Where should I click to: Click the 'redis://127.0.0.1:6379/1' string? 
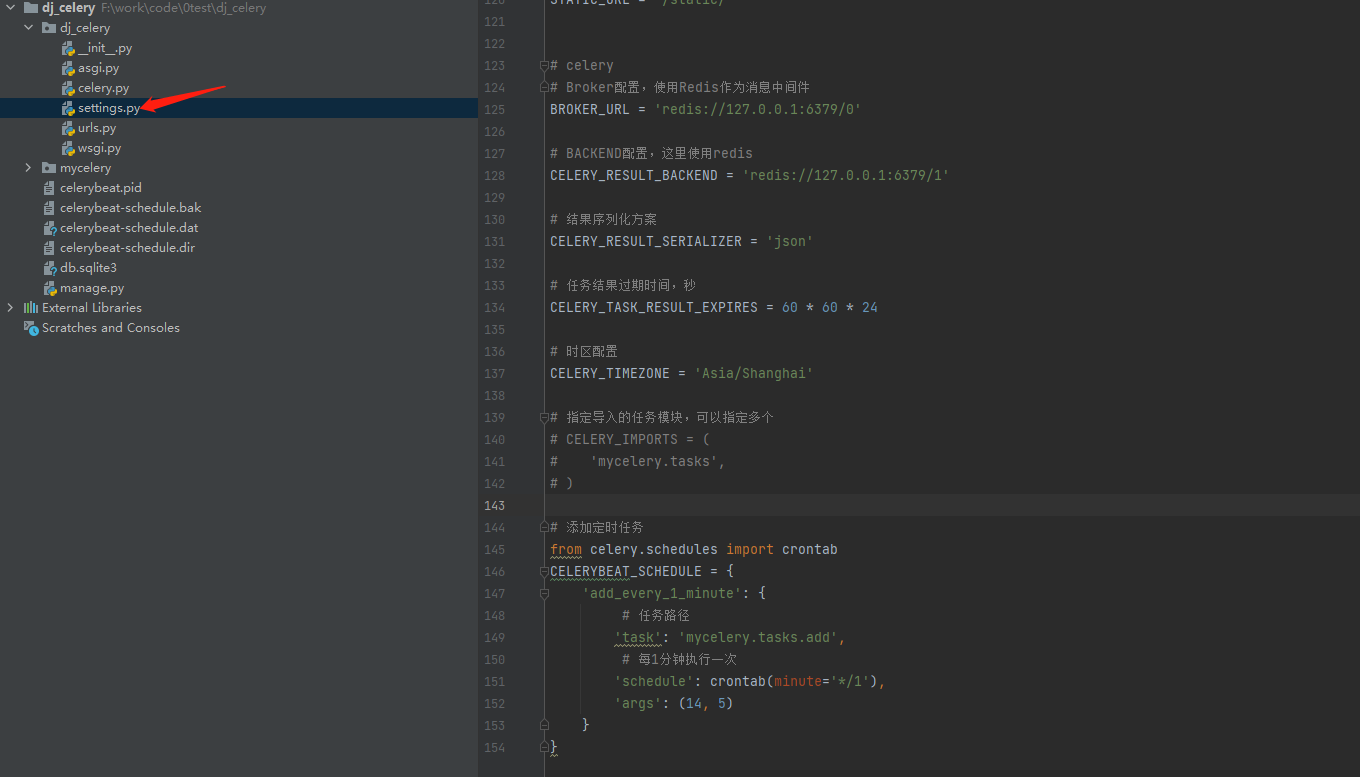(x=846, y=176)
